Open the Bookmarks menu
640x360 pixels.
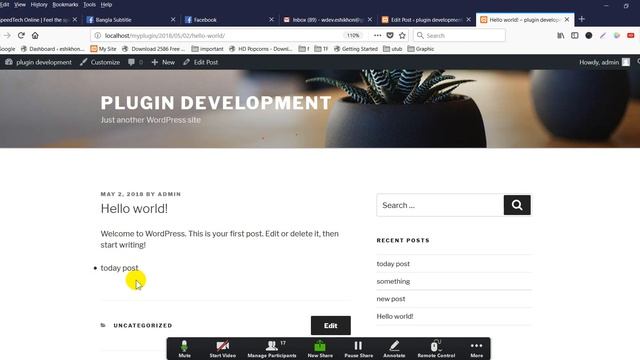tap(65, 4)
